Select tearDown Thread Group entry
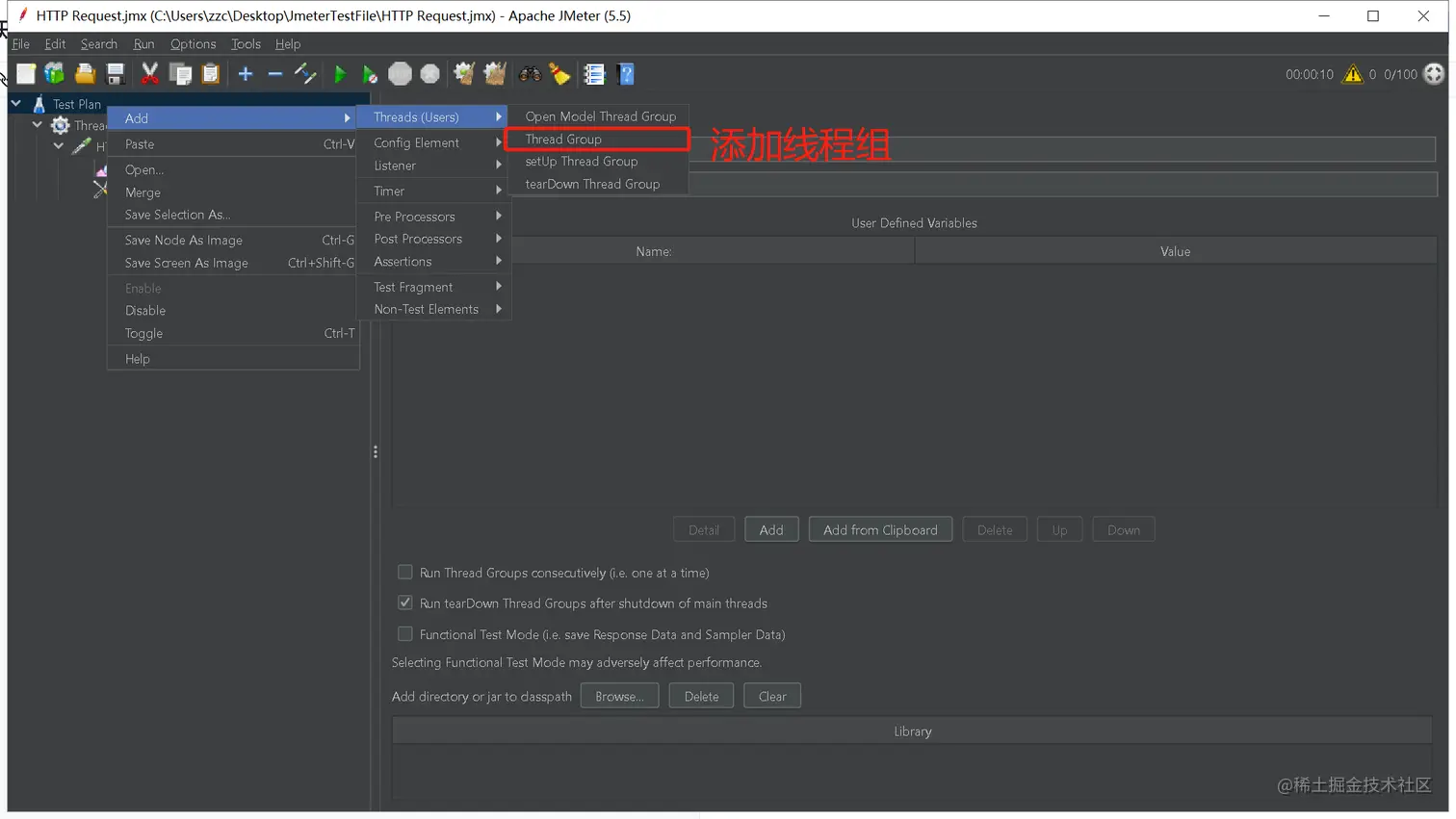The width and height of the screenshot is (1456, 819). [598, 184]
